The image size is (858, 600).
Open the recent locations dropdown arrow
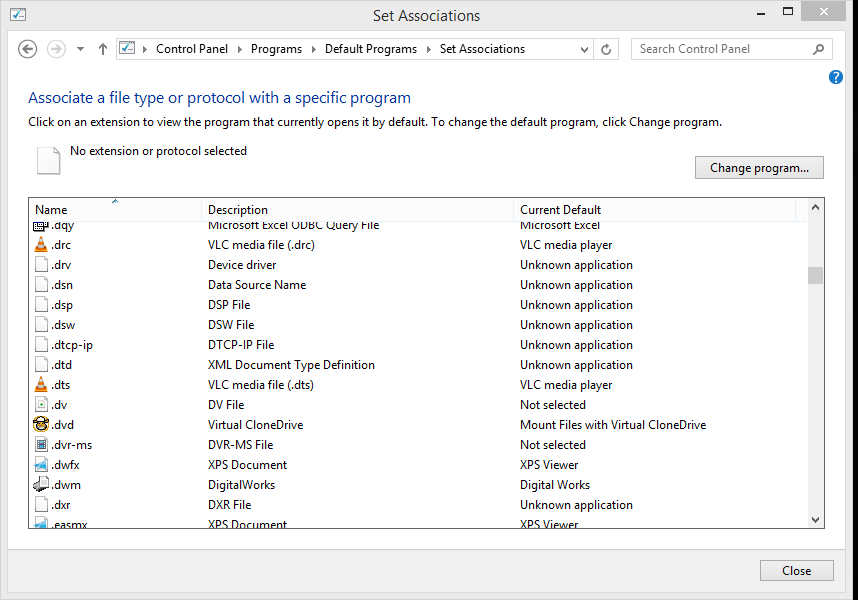click(79, 49)
